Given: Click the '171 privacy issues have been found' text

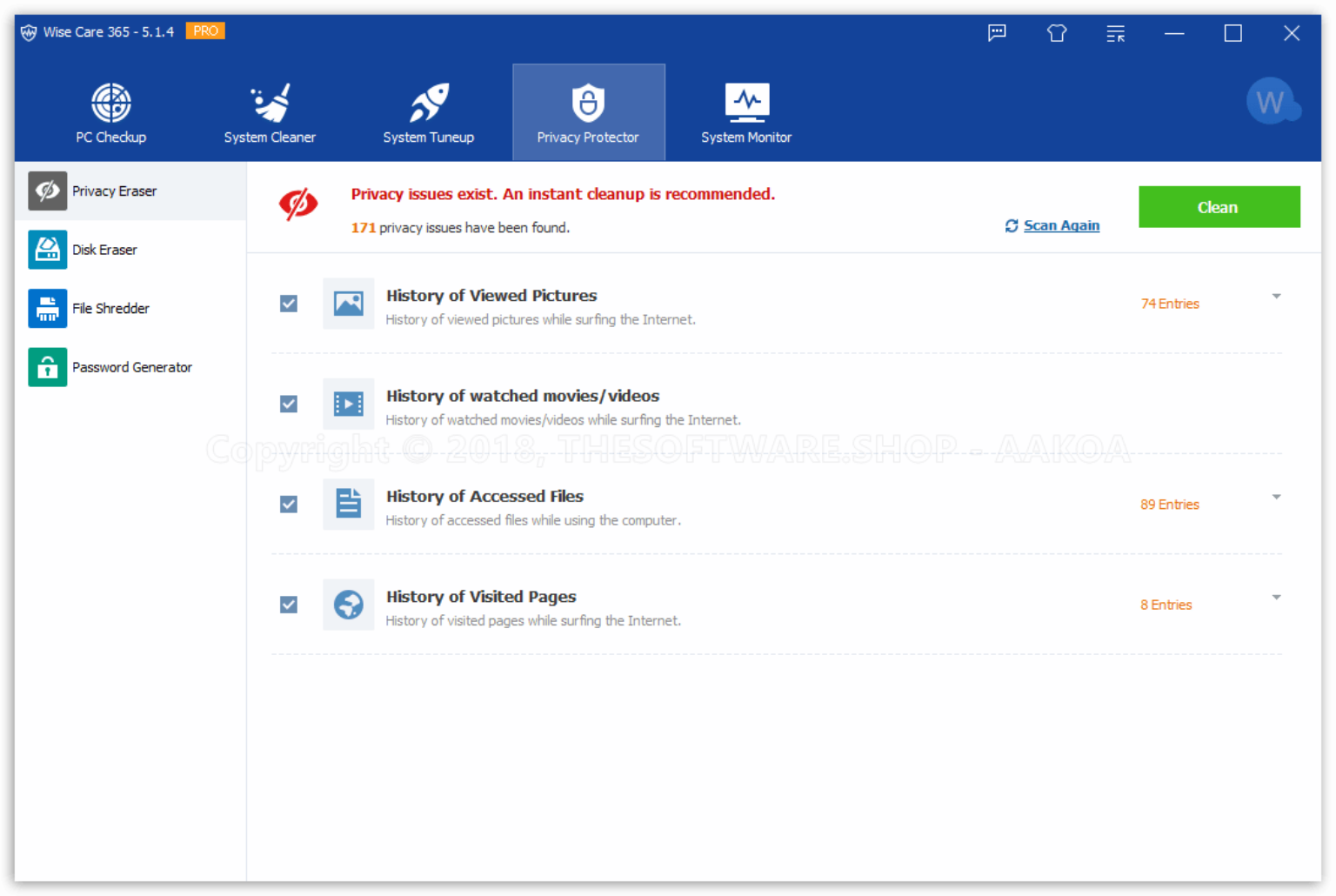Looking at the screenshot, I should (460, 228).
